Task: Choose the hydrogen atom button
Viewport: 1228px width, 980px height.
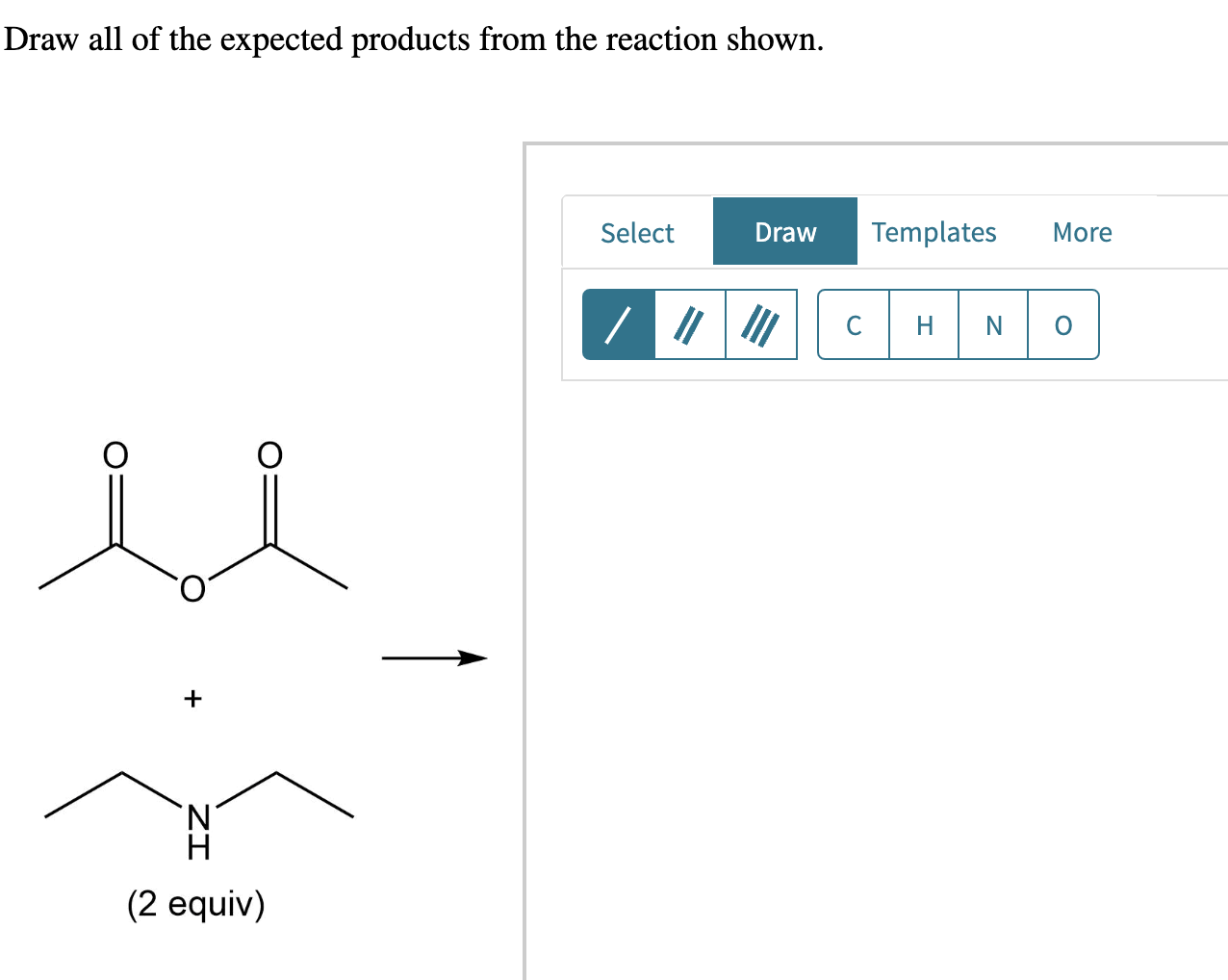Action: pos(924,324)
